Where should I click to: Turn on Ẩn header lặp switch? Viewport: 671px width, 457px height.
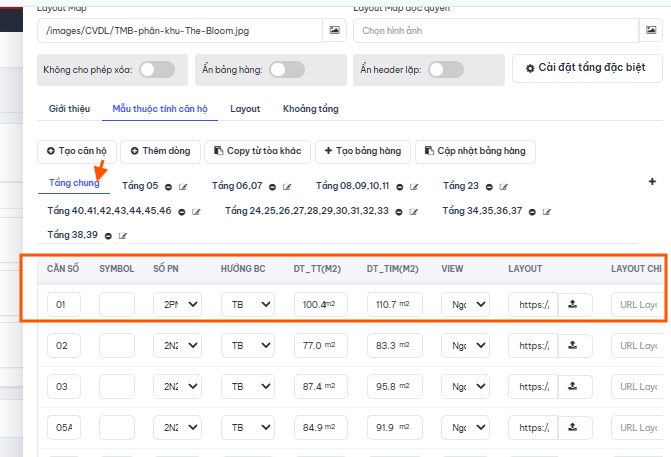446,70
